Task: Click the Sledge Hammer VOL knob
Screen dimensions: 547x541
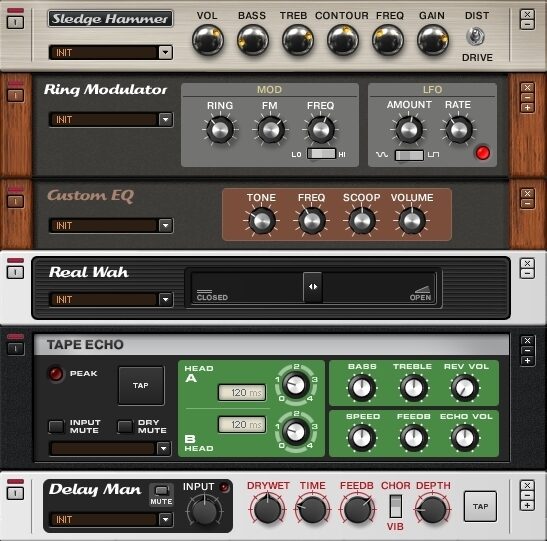Action: 208,40
